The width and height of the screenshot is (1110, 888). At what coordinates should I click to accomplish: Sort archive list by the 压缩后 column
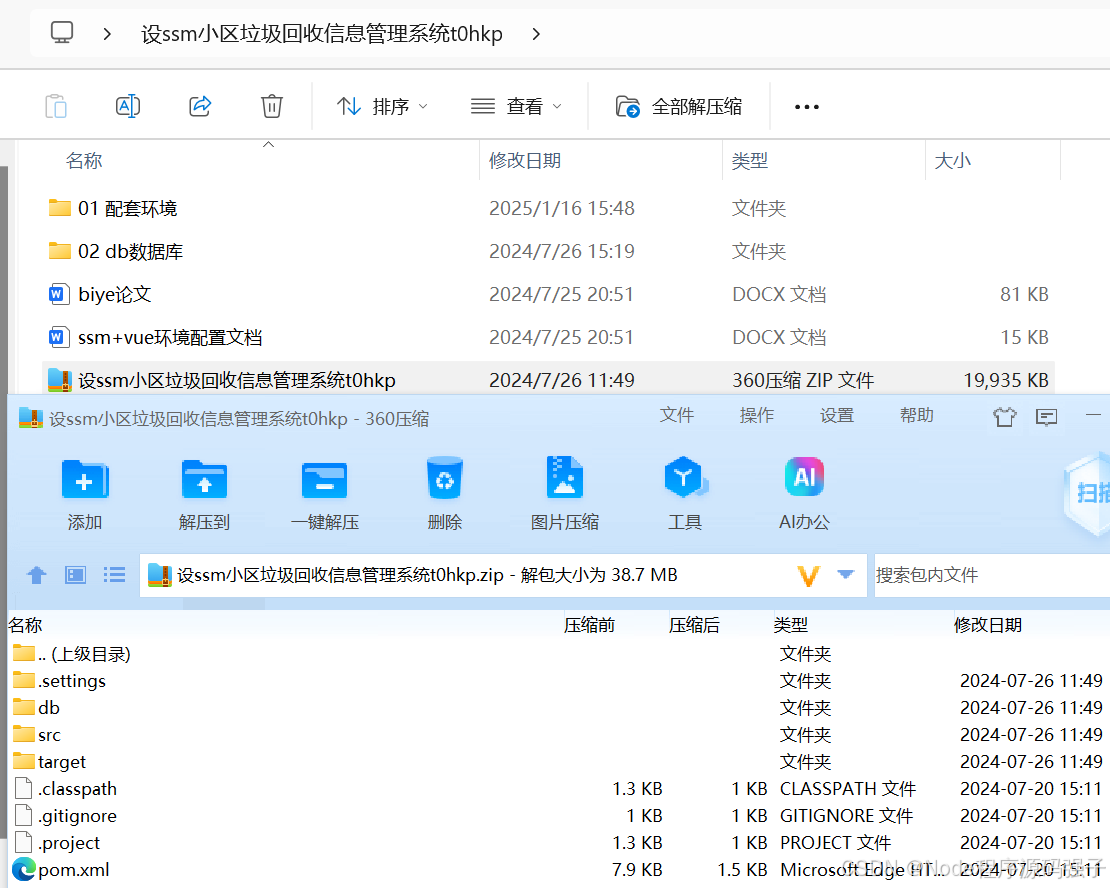coord(694,625)
